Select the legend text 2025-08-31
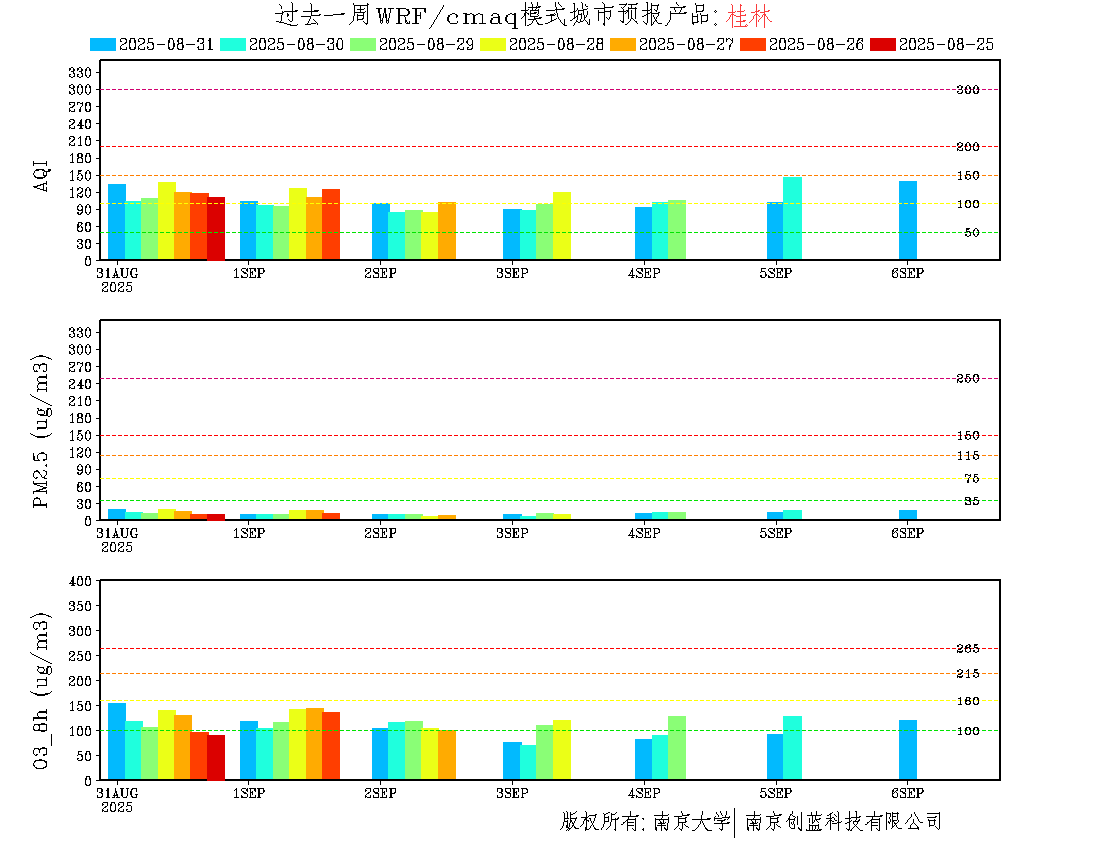This screenshot has width=1100, height=850. pos(166,44)
